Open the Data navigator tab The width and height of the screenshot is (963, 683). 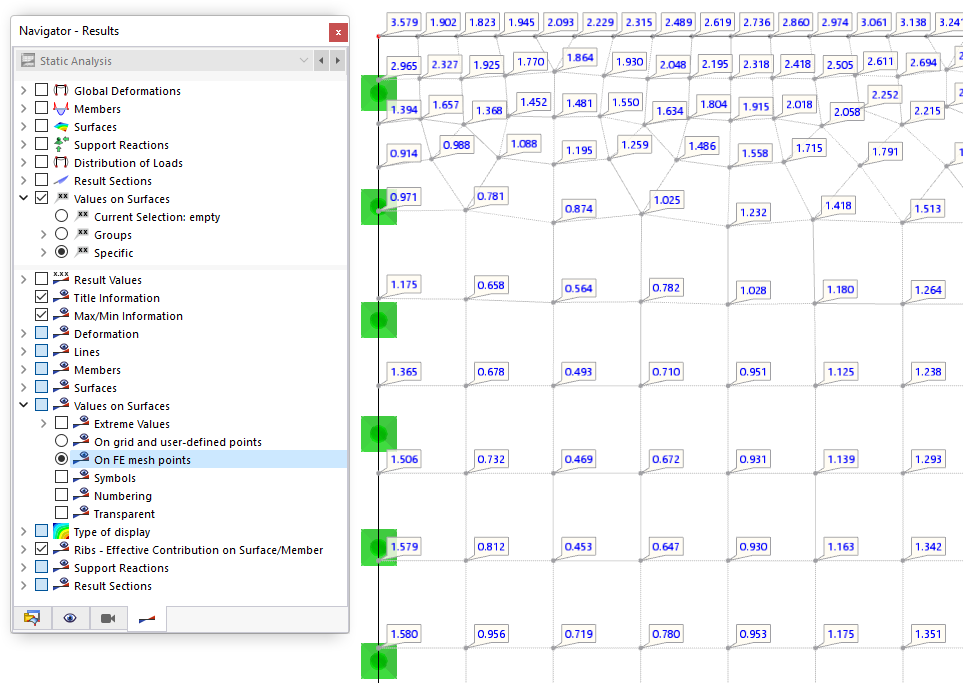tap(32, 618)
